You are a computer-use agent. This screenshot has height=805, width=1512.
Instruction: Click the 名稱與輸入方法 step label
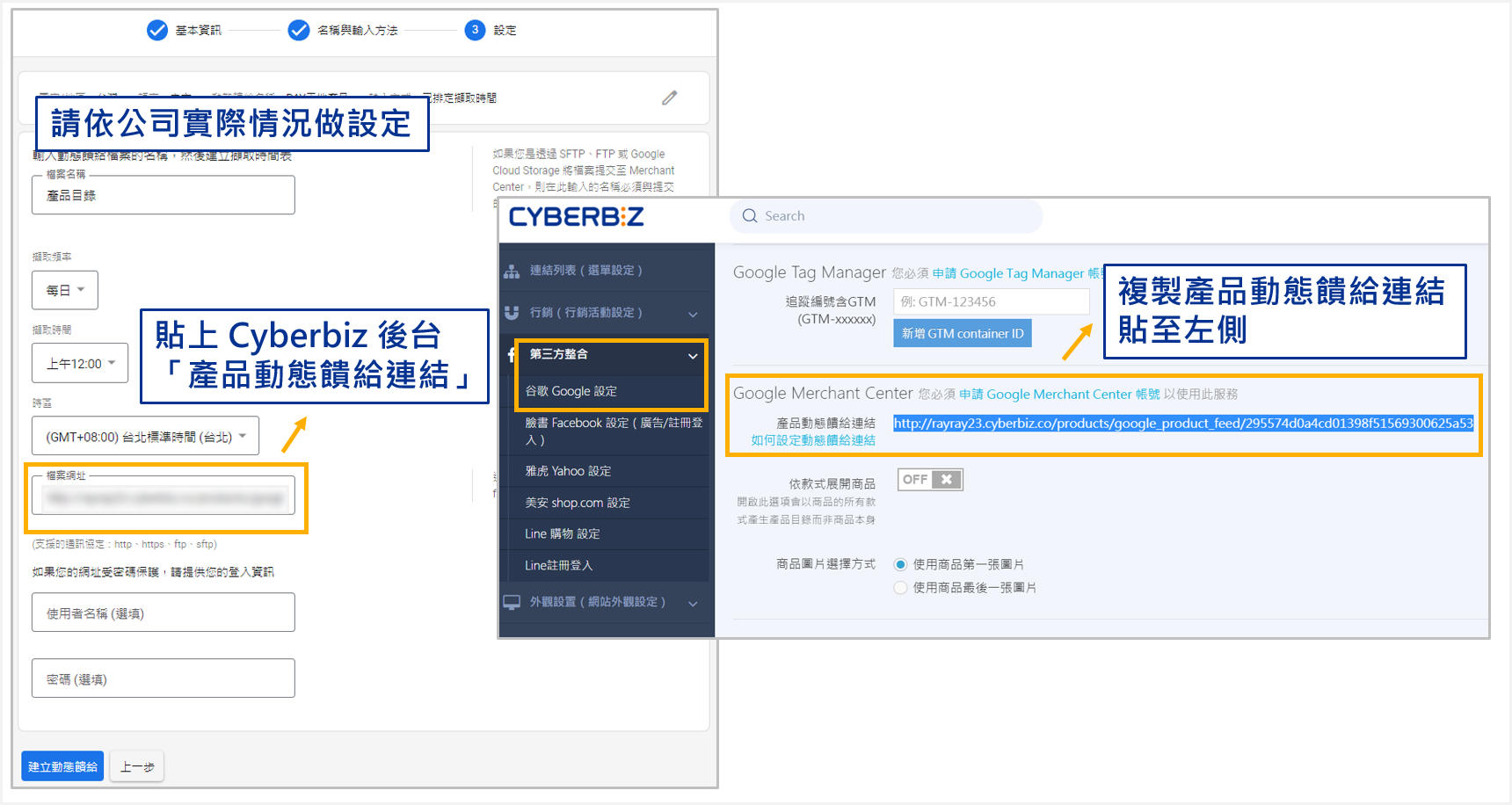tap(358, 31)
